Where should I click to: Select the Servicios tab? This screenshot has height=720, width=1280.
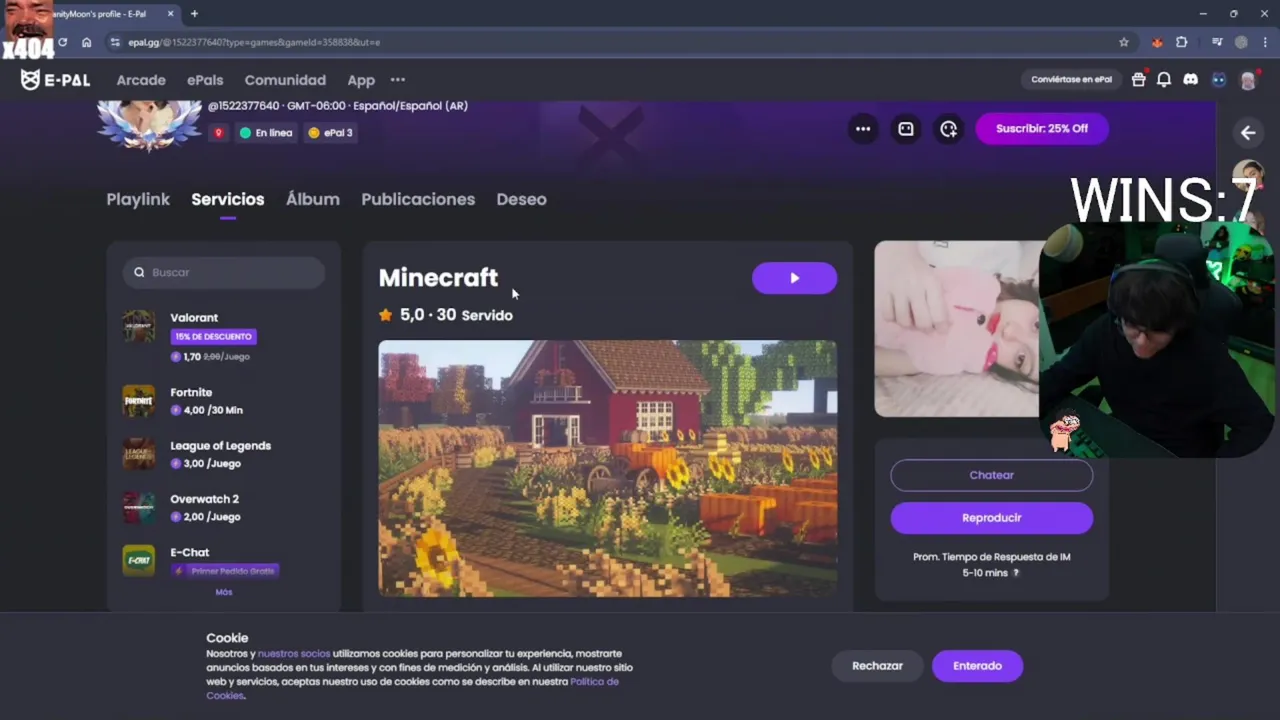coord(228,199)
